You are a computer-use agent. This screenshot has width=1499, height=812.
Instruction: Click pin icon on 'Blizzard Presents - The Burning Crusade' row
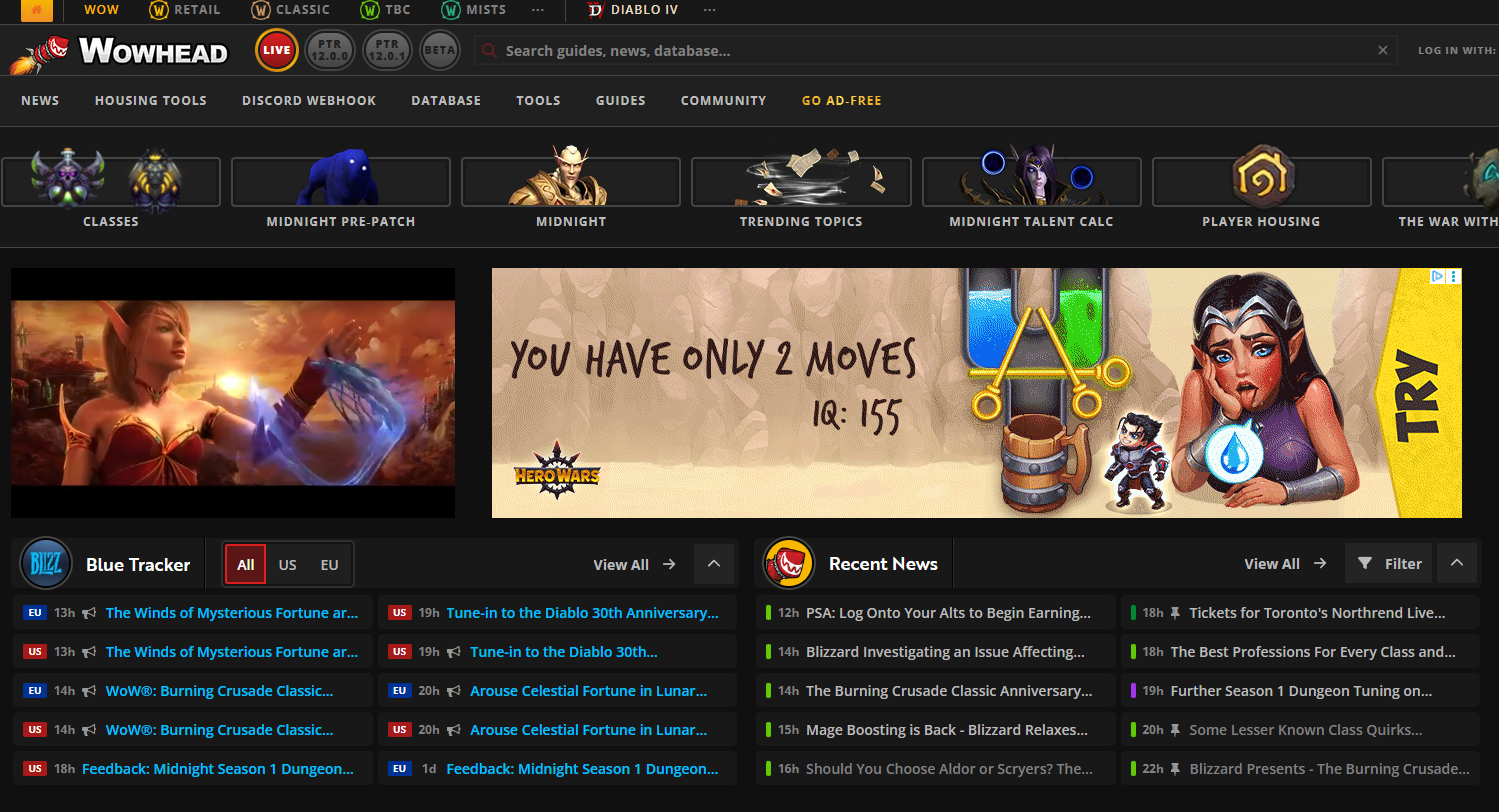(x=1176, y=769)
